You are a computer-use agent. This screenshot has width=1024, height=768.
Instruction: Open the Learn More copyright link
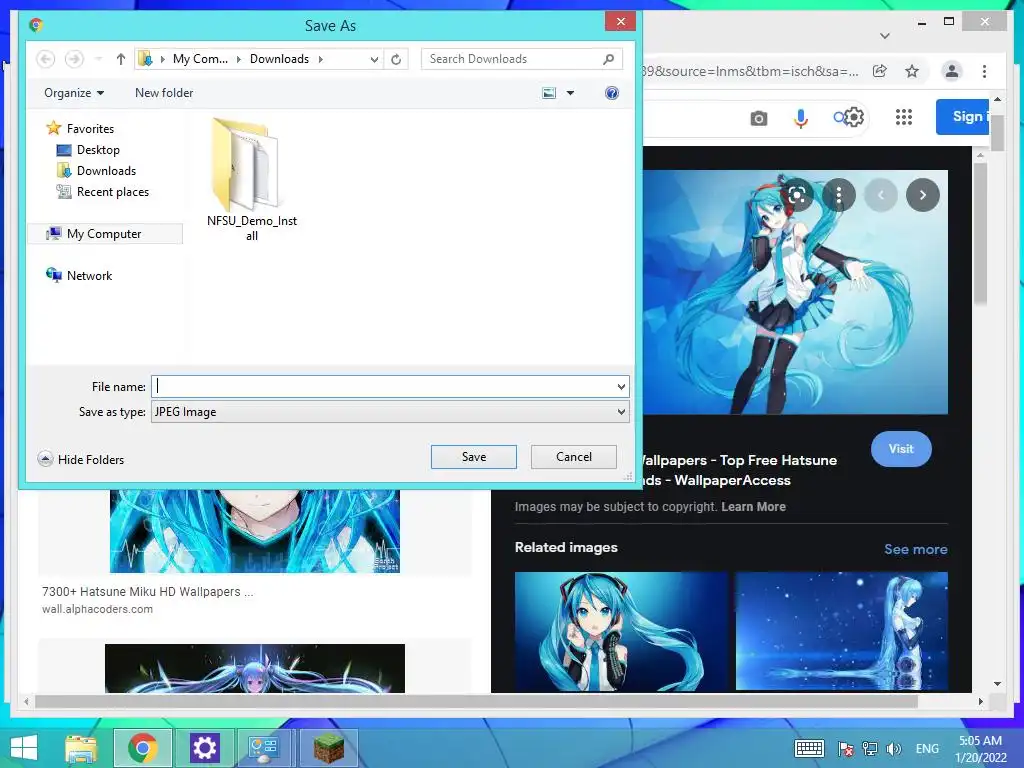click(753, 507)
